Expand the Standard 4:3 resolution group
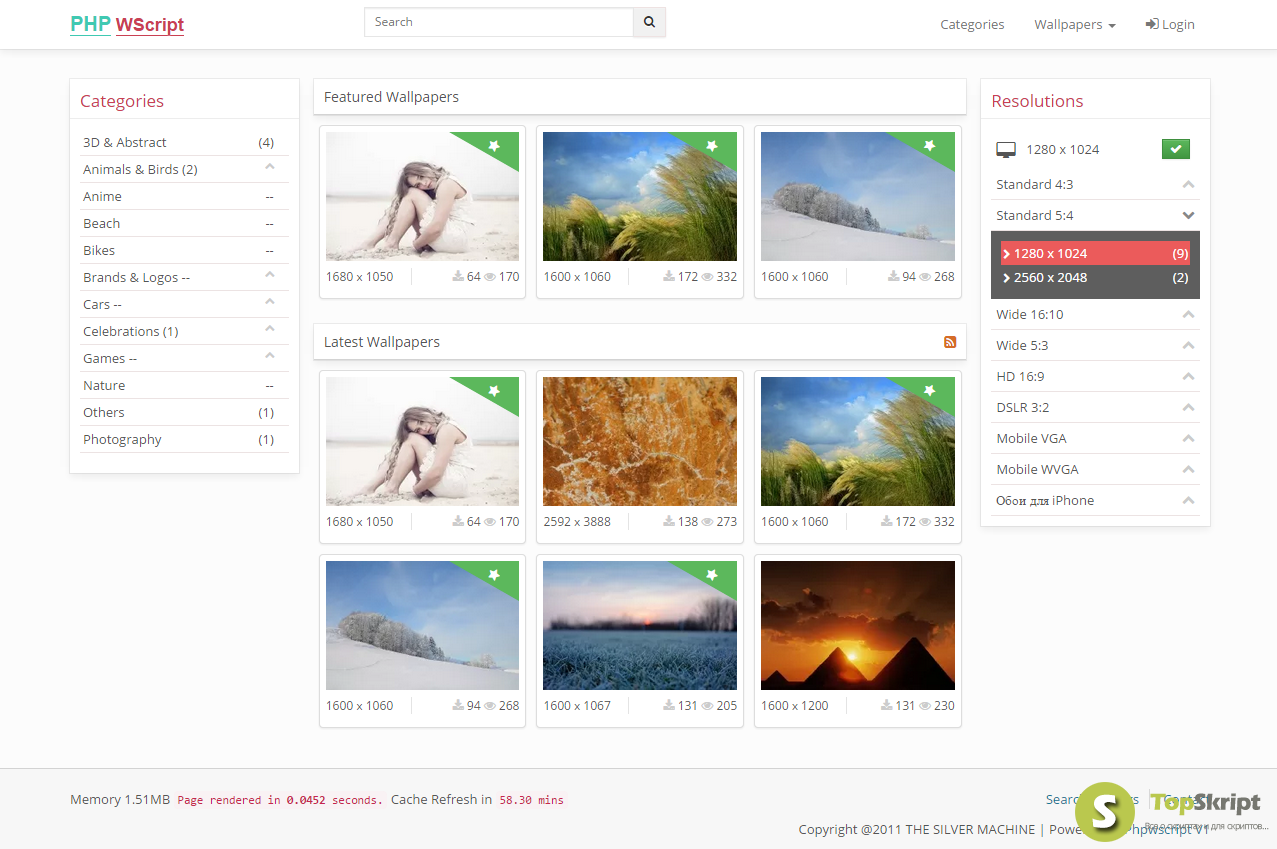 [1095, 184]
